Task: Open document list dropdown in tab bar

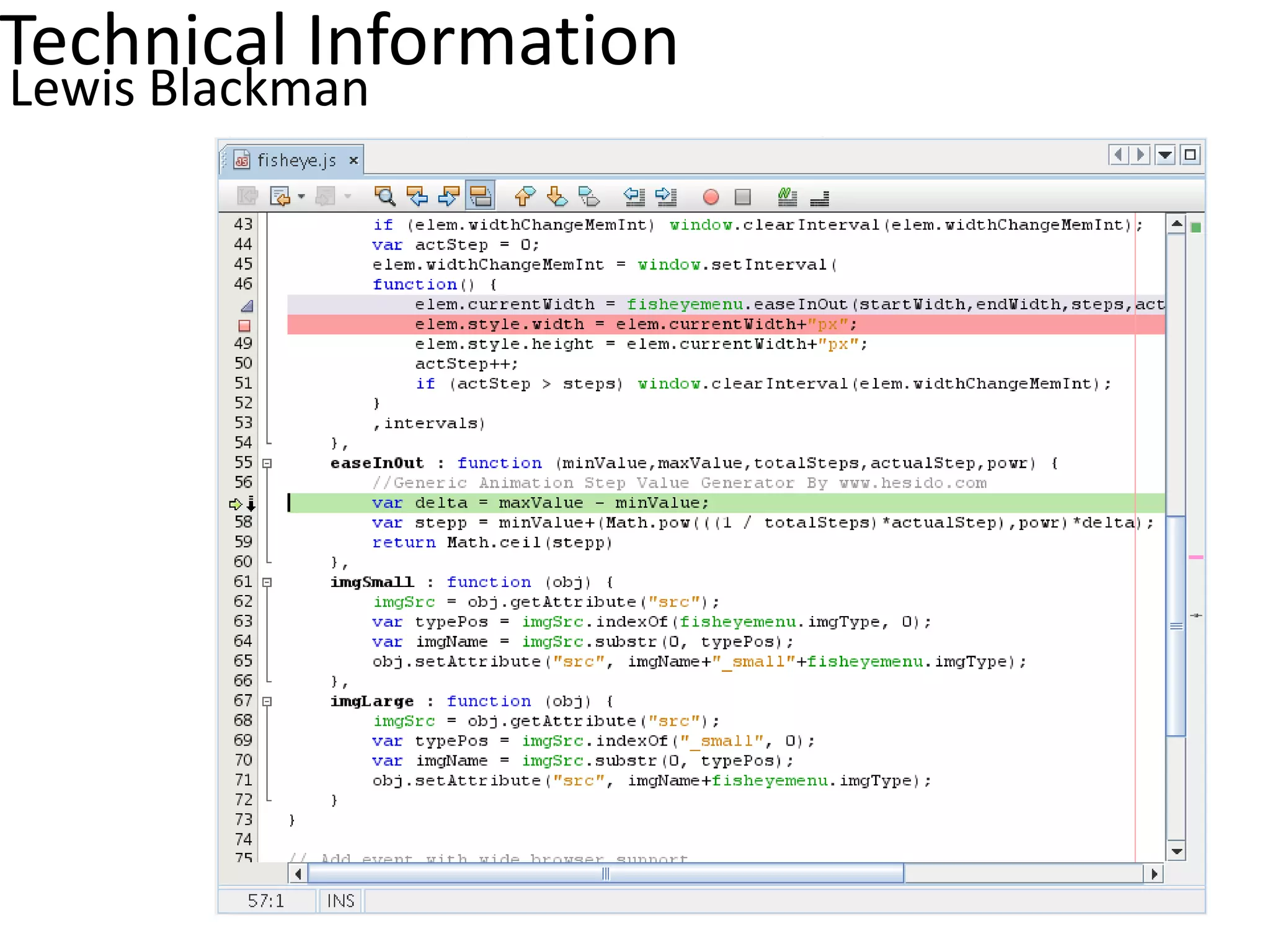Action: point(1165,154)
